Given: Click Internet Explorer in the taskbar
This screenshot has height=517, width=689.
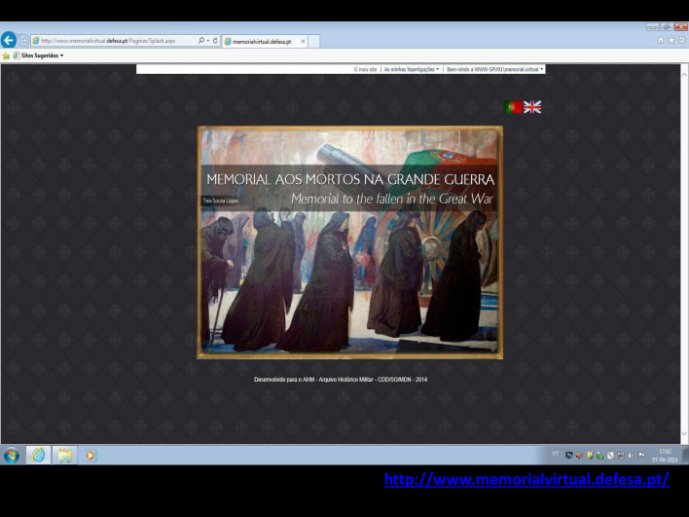Looking at the screenshot, I should pyautogui.click(x=38, y=455).
